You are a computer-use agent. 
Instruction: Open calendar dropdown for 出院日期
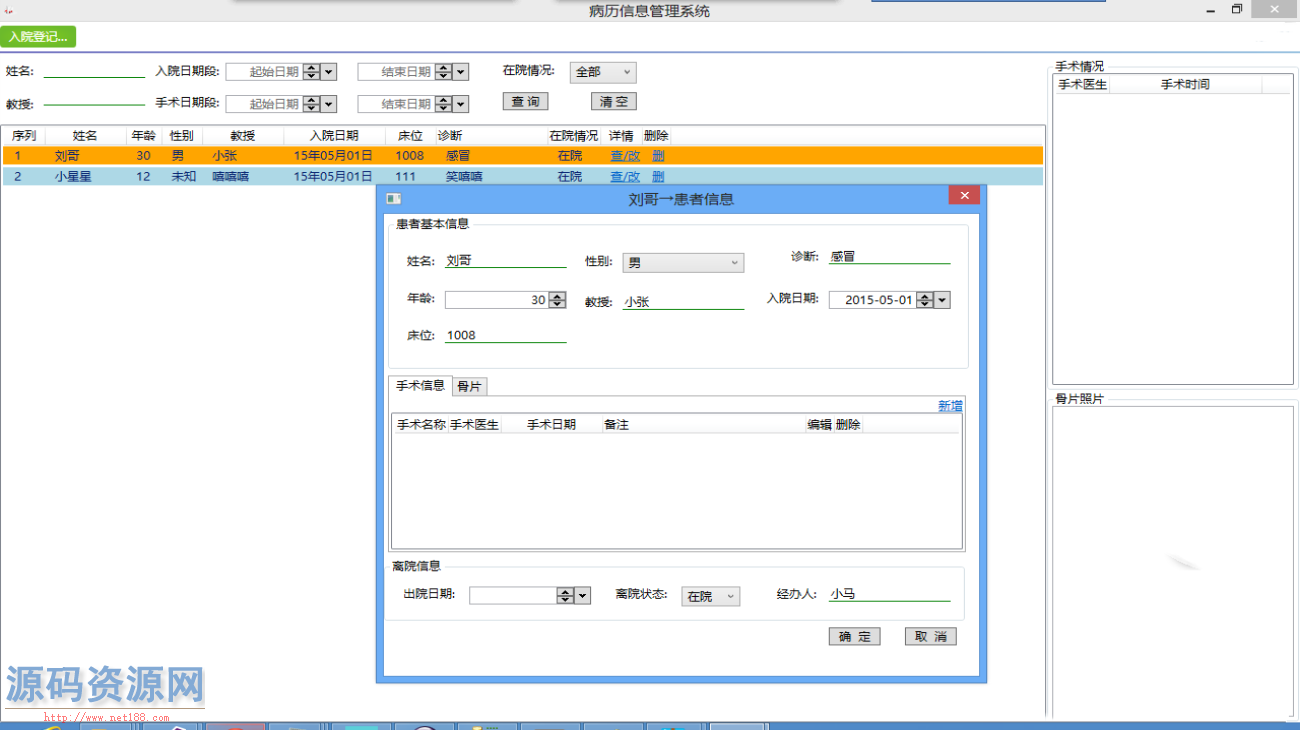pos(583,596)
